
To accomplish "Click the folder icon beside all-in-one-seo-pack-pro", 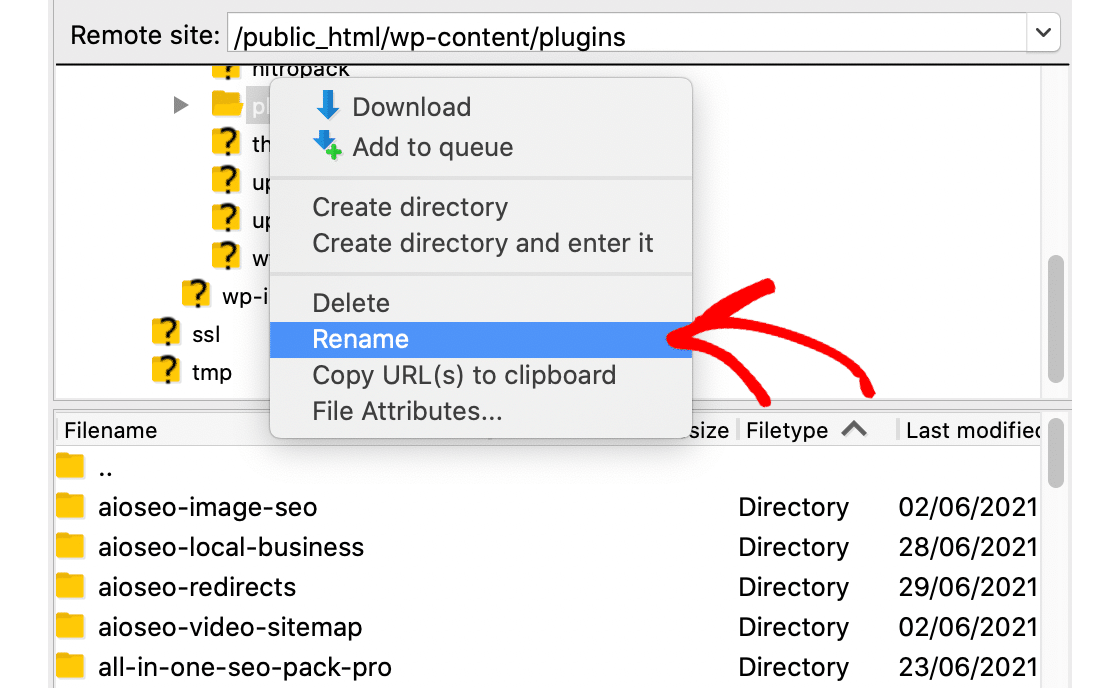I will [69, 666].
